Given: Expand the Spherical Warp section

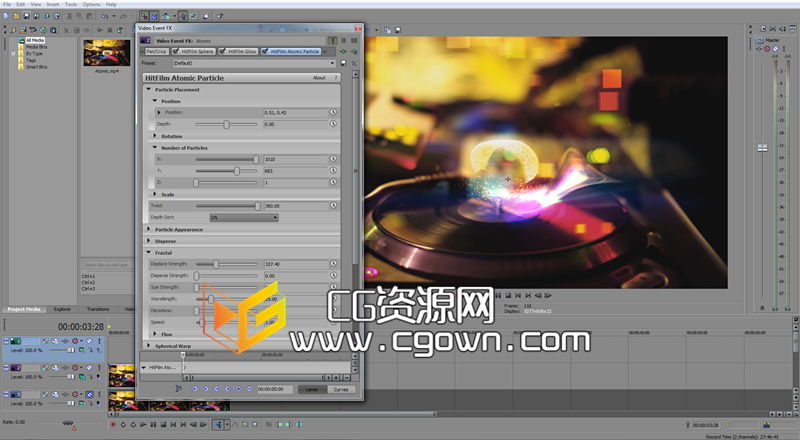Looking at the screenshot, I should (x=149, y=346).
